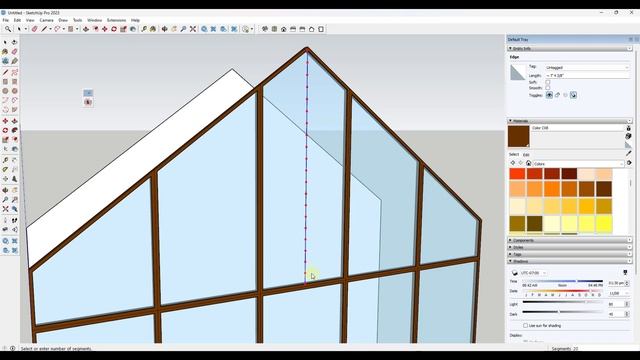Click the Zoom Extents icon in the top toolbar
640x360 pixels.
193,29
